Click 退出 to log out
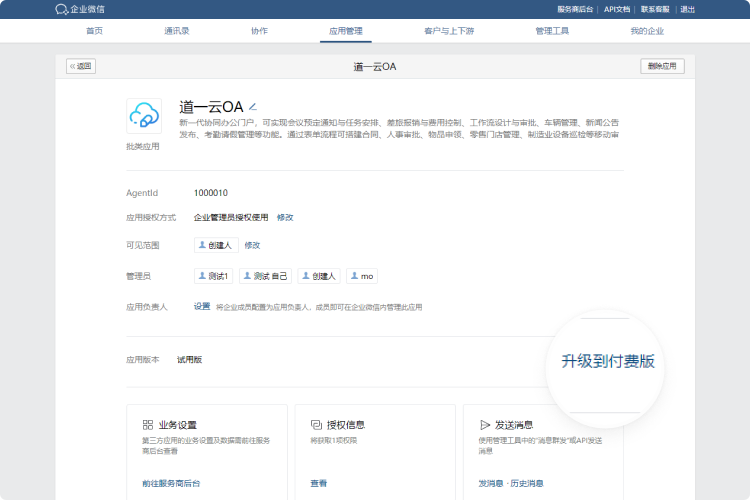Viewport: 750px width, 500px height. click(x=687, y=9)
